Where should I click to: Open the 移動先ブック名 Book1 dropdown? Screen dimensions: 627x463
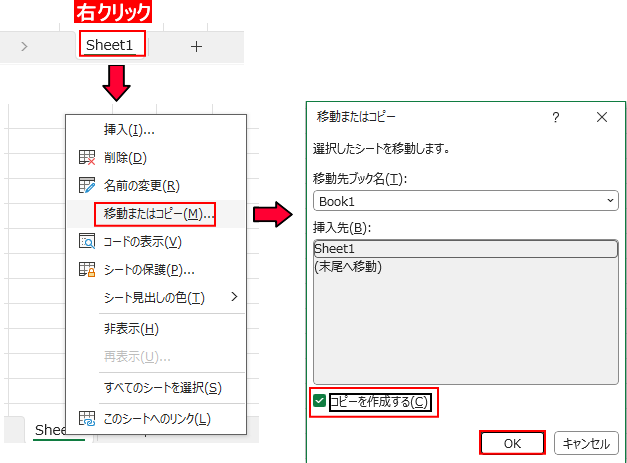coord(466,201)
